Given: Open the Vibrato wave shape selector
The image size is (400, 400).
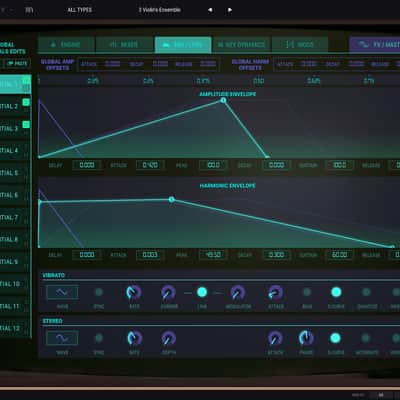Looking at the screenshot, I should 62,292.
